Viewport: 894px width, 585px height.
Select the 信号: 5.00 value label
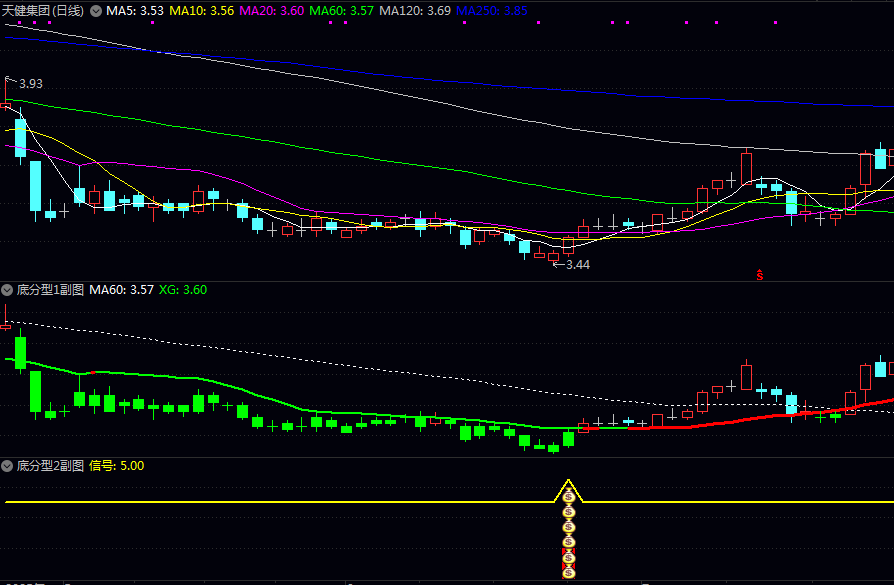pyautogui.click(x=116, y=466)
